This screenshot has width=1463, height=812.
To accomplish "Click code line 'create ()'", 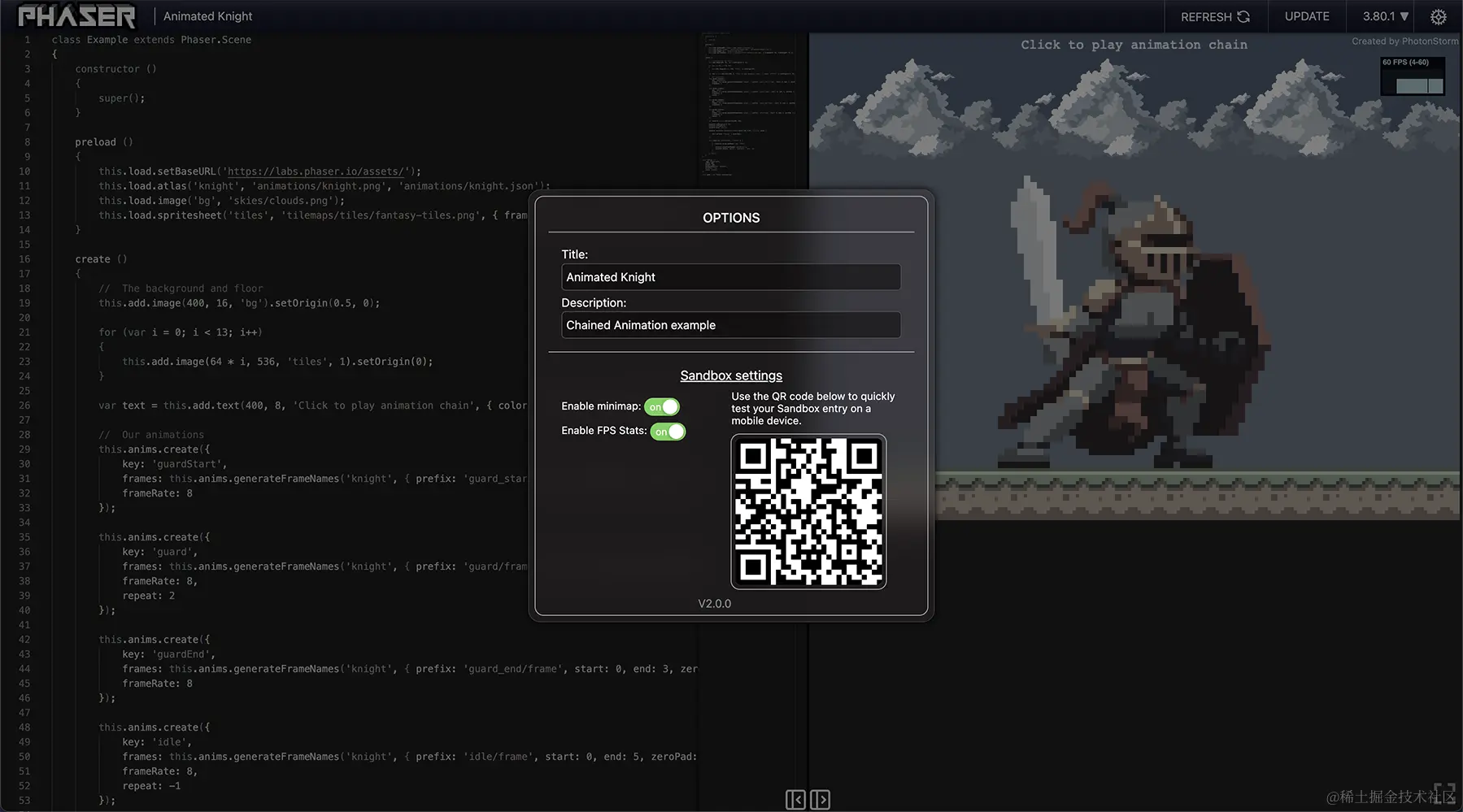I will point(101,259).
